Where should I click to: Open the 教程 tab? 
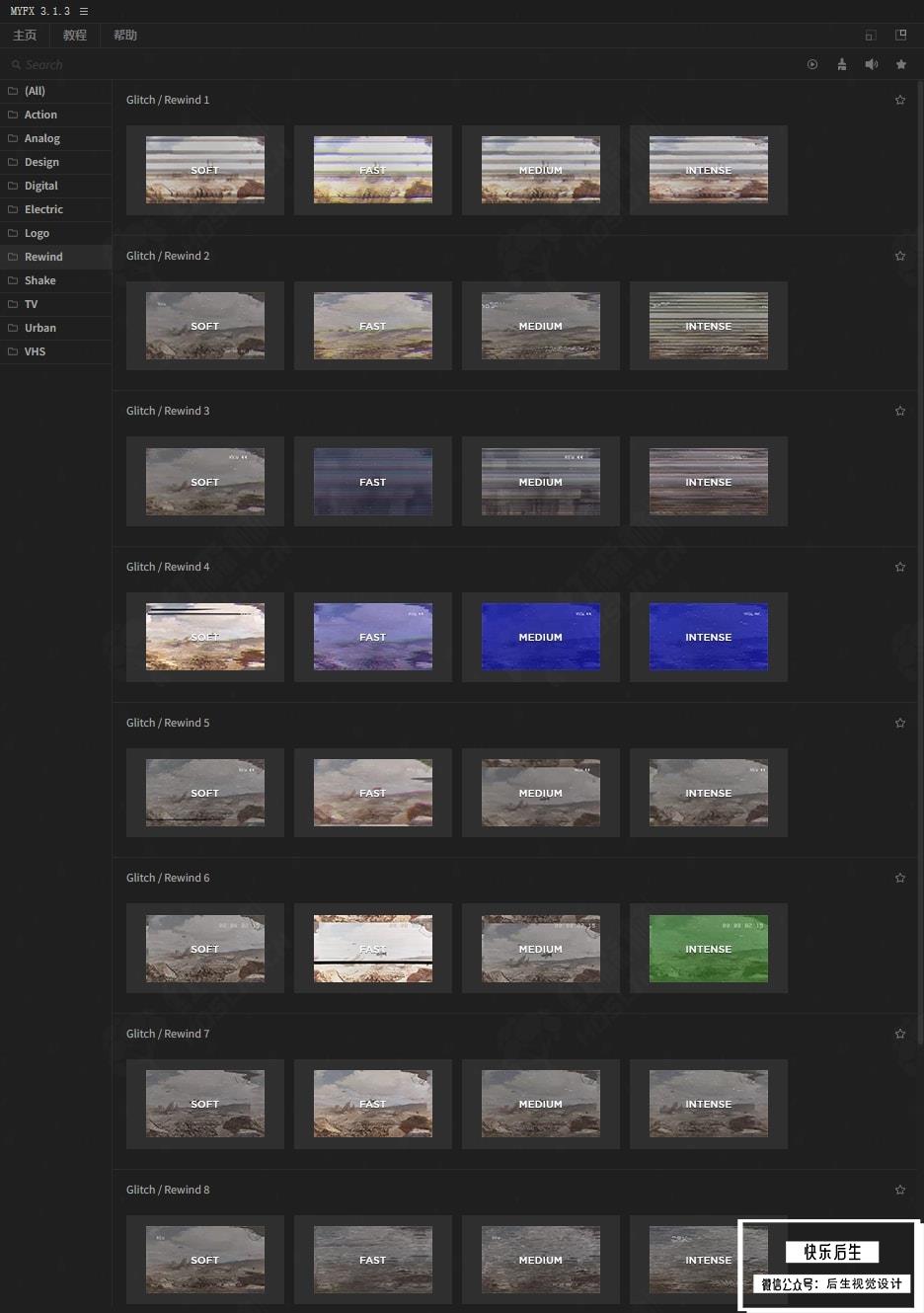[x=75, y=36]
